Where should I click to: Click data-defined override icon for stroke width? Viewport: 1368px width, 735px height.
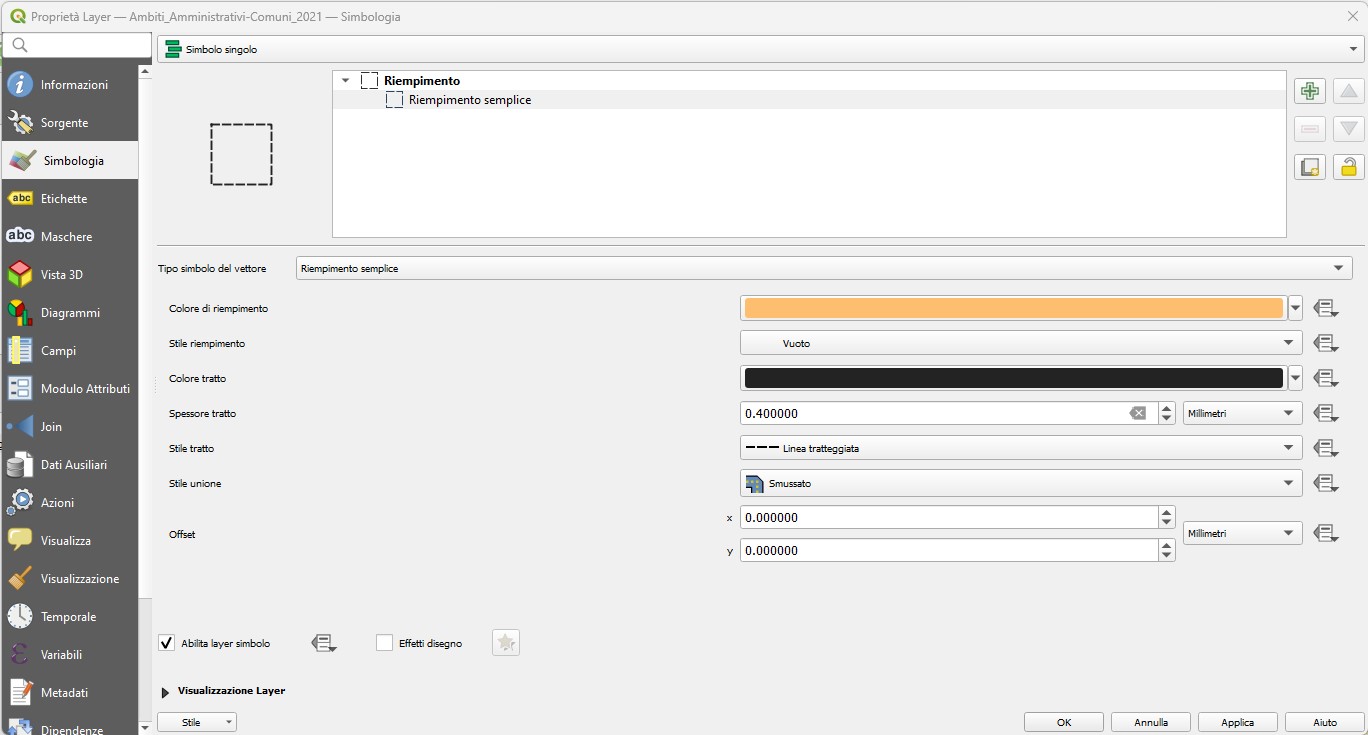[x=1326, y=413]
